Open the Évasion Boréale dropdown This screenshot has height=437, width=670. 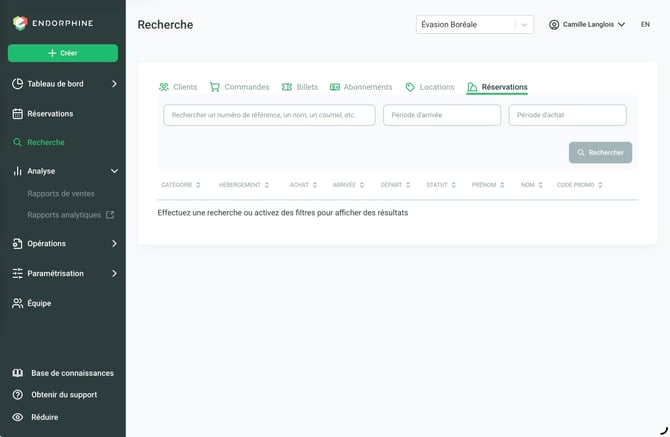475,24
